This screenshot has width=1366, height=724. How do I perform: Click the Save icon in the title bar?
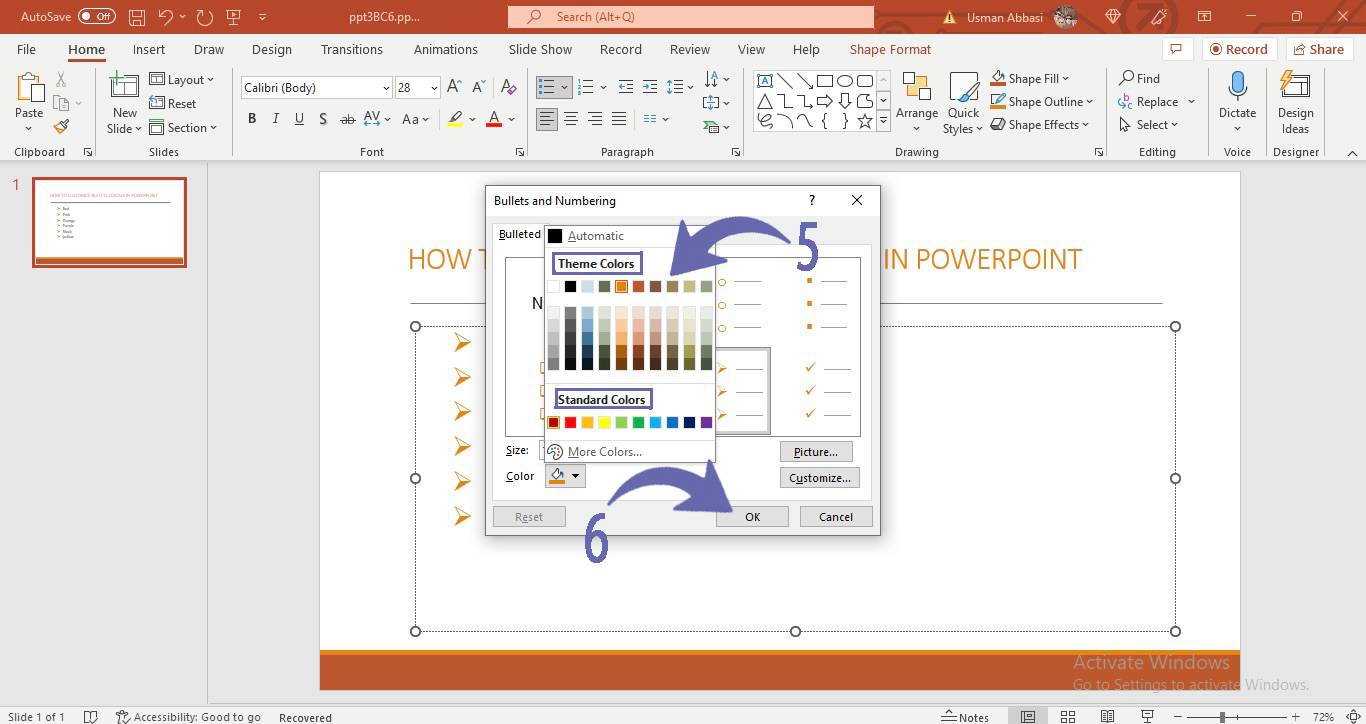(137, 17)
